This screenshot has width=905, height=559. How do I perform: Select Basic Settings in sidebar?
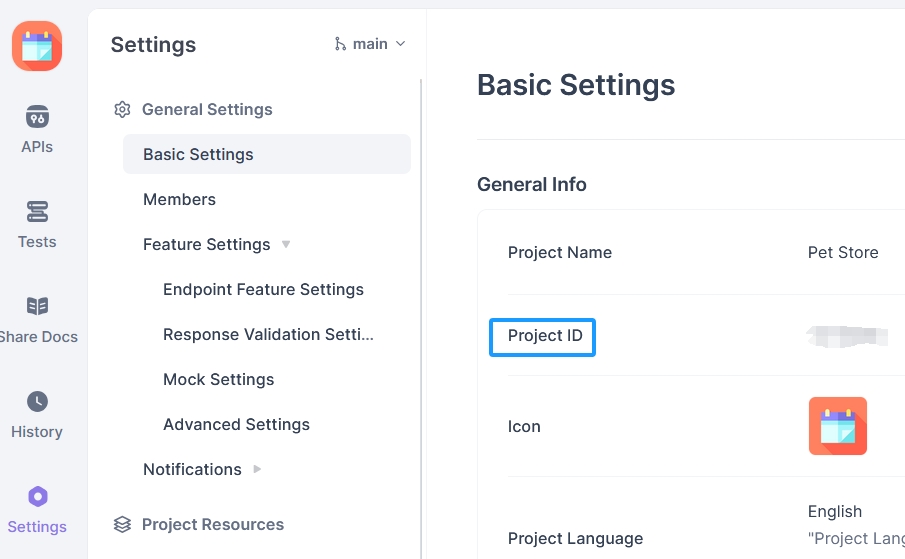pos(198,154)
